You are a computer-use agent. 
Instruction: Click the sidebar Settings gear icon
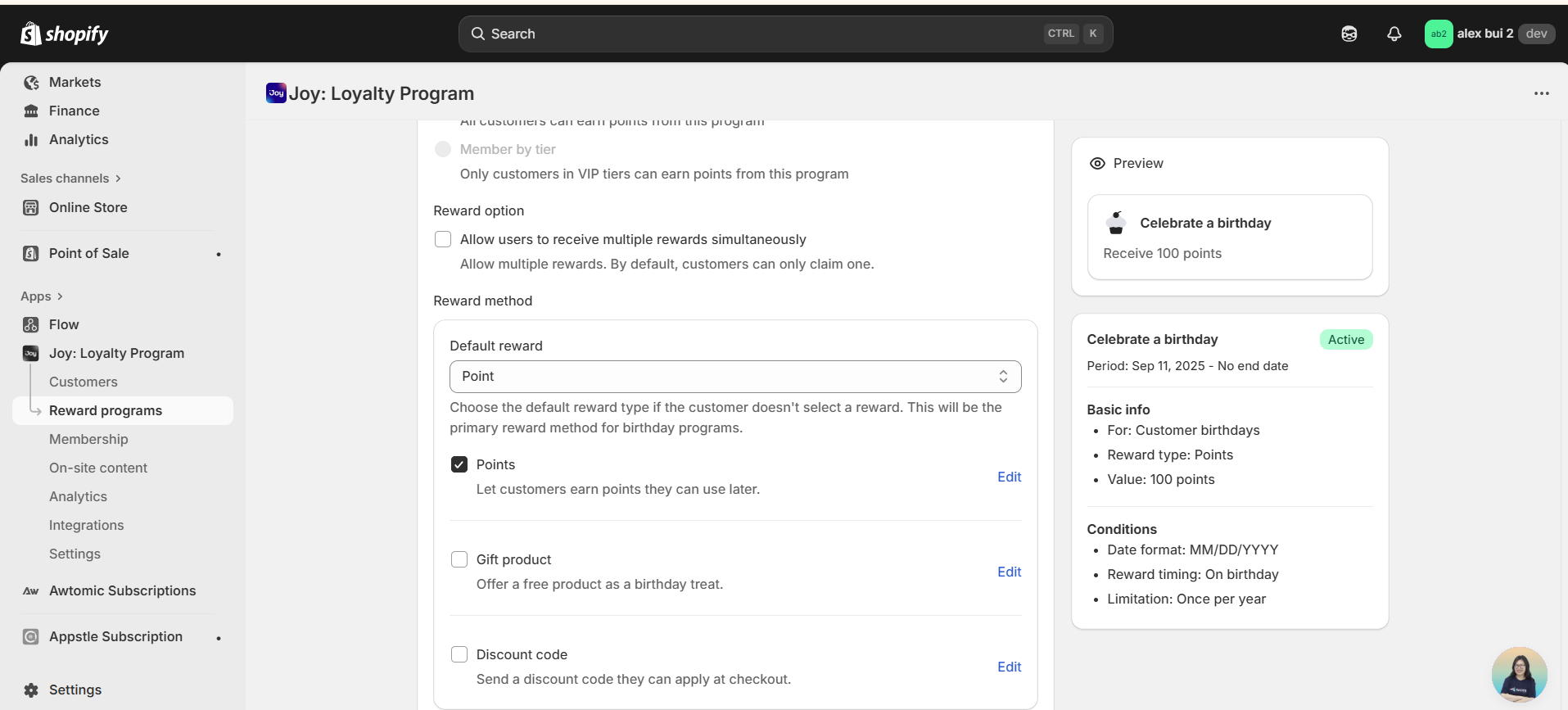pos(31,690)
